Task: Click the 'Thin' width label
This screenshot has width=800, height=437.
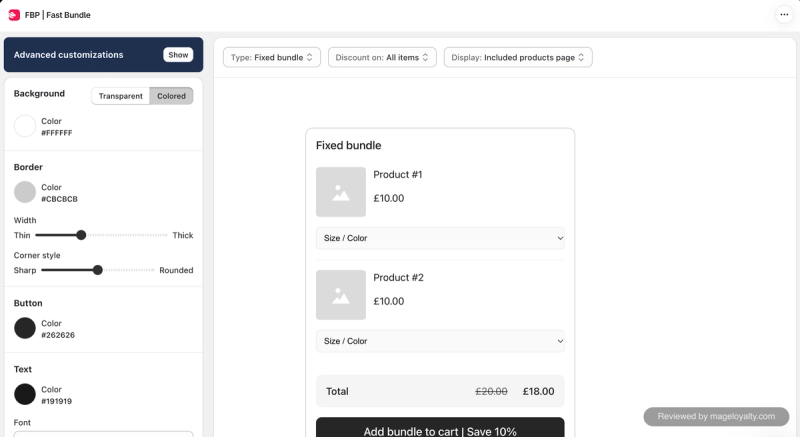Action: [x=22, y=235]
